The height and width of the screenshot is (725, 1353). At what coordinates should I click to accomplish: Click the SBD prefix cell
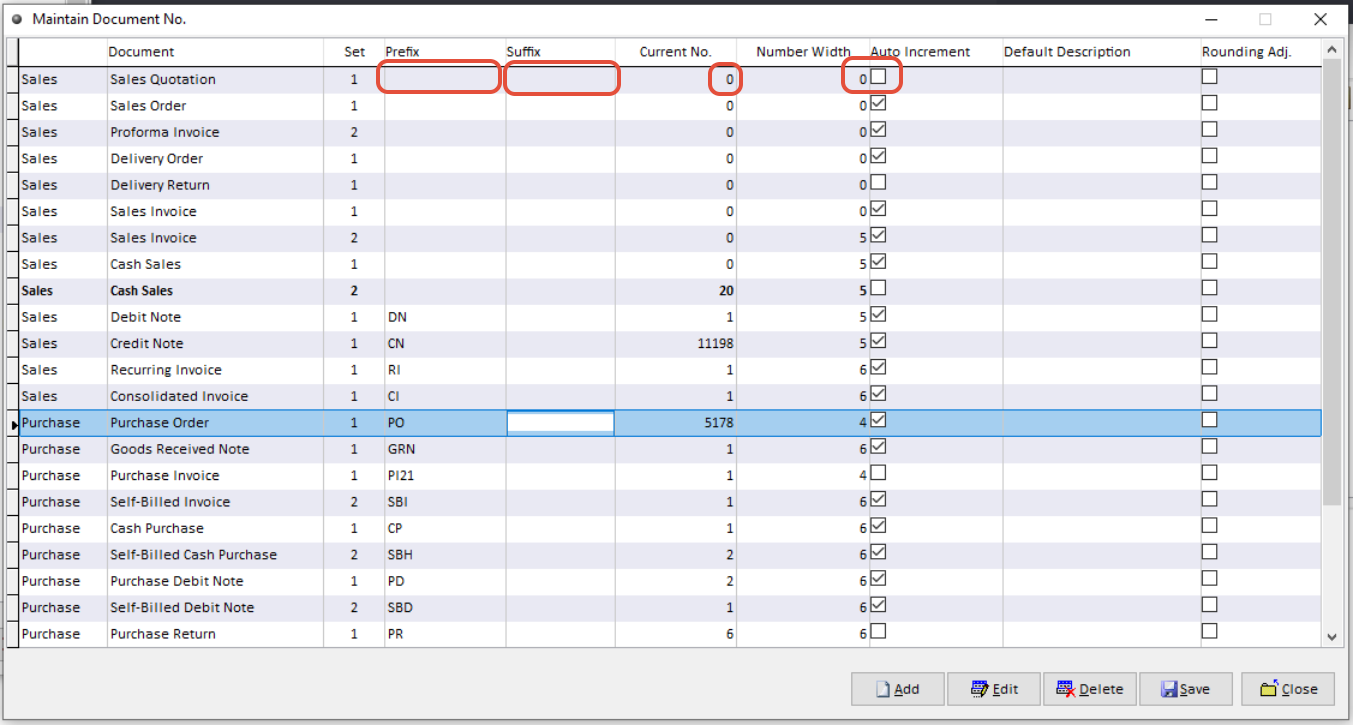coord(445,608)
